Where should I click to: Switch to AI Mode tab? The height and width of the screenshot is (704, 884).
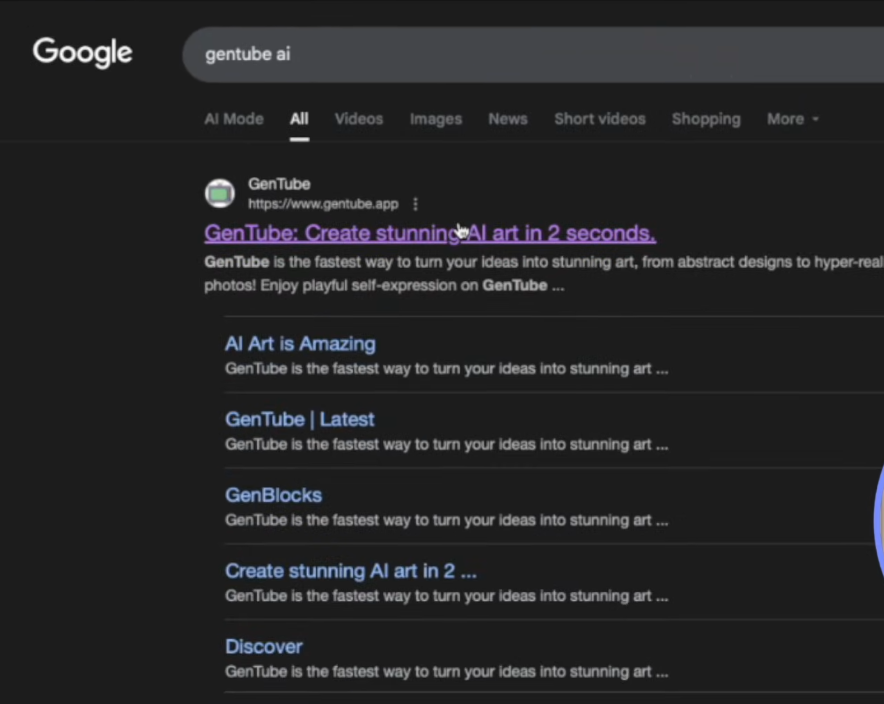tap(234, 119)
